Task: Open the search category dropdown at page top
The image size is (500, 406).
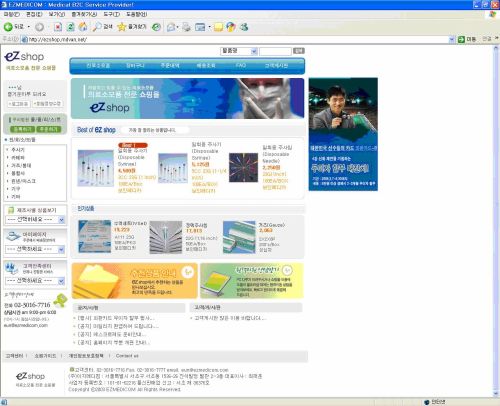Action: point(239,51)
